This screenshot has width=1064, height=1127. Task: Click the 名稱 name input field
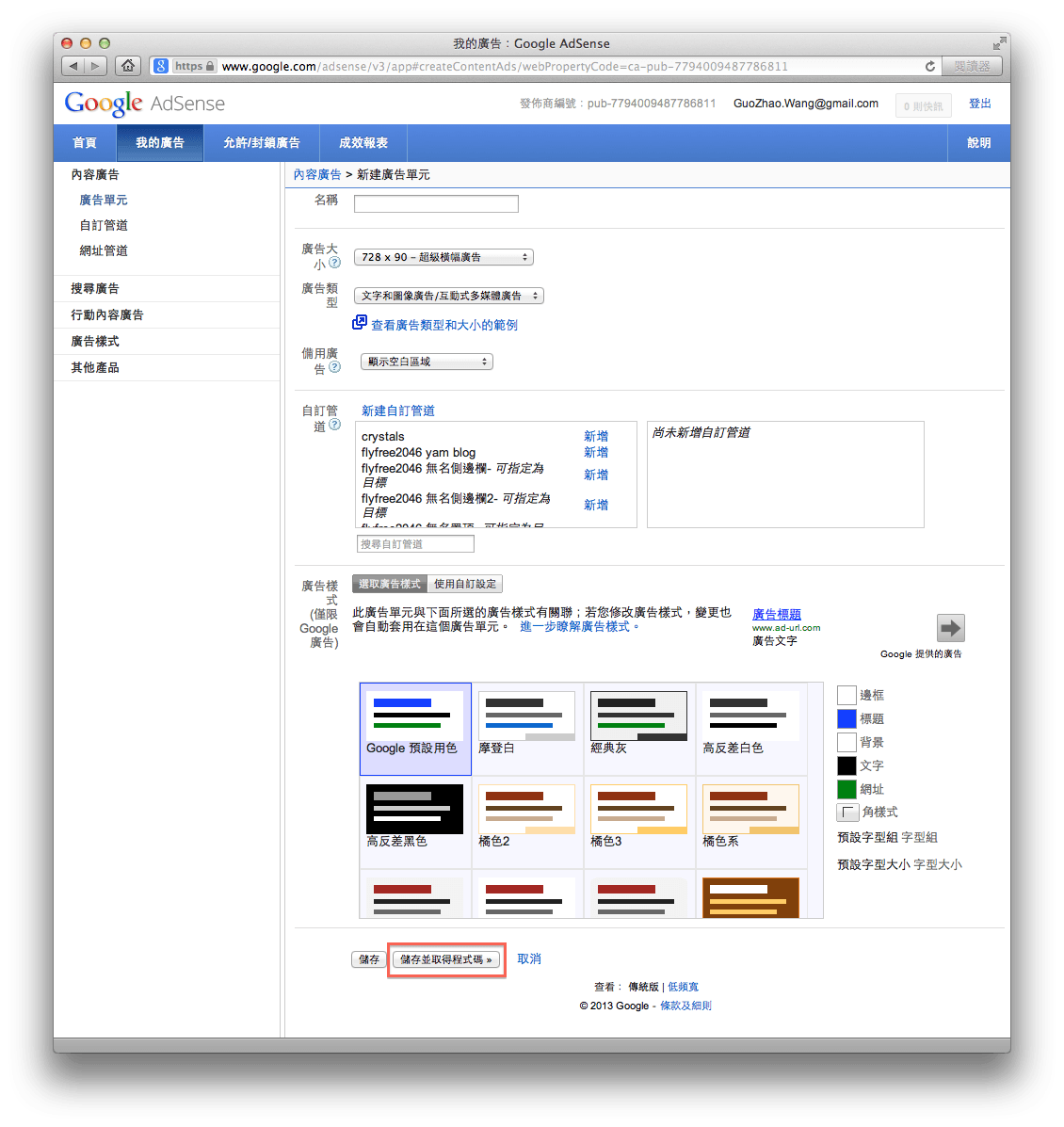(x=435, y=203)
